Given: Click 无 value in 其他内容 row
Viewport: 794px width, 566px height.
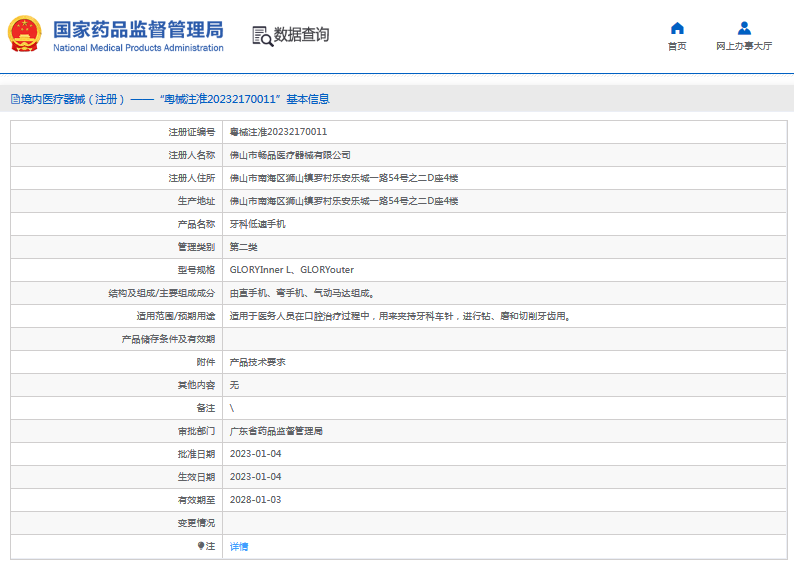Looking at the screenshot, I should point(234,385).
